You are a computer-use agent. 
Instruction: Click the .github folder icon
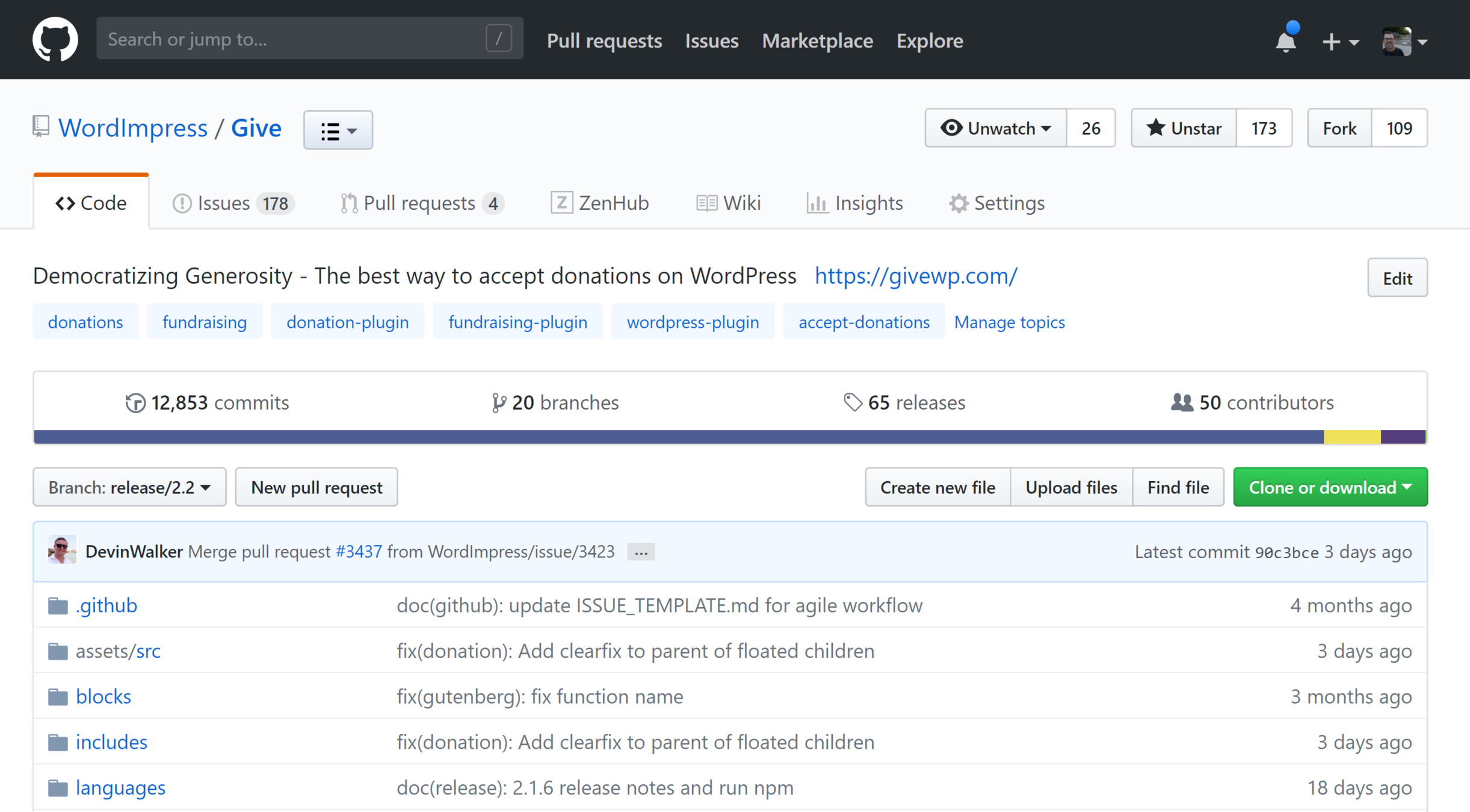58,606
